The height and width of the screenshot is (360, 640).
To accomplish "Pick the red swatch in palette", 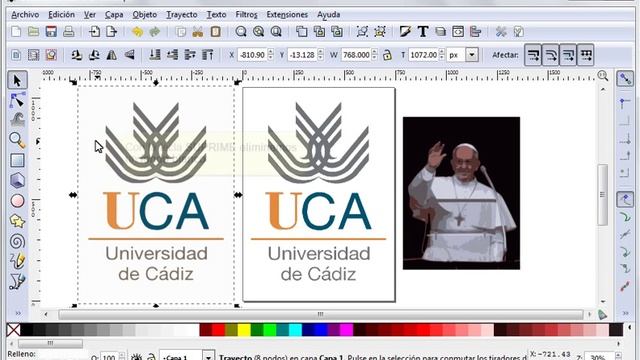I will pos(218,330).
